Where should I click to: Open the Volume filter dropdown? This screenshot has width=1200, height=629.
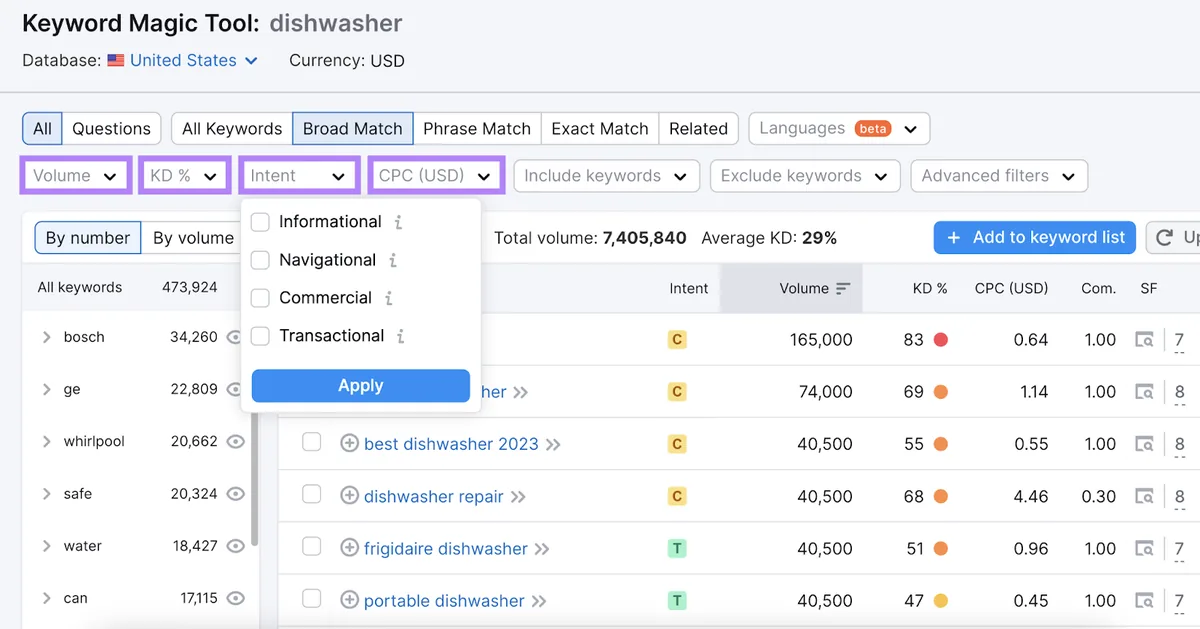click(x=75, y=175)
